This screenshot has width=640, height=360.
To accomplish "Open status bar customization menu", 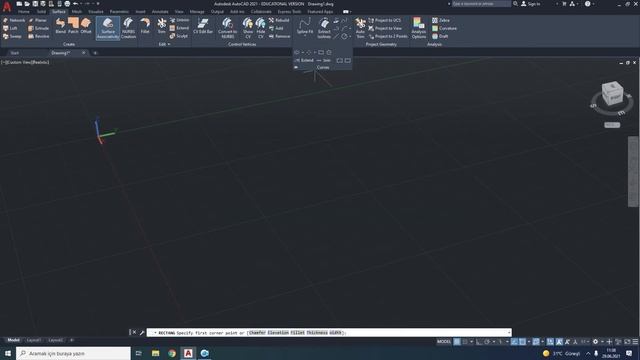I will [635, 342].
